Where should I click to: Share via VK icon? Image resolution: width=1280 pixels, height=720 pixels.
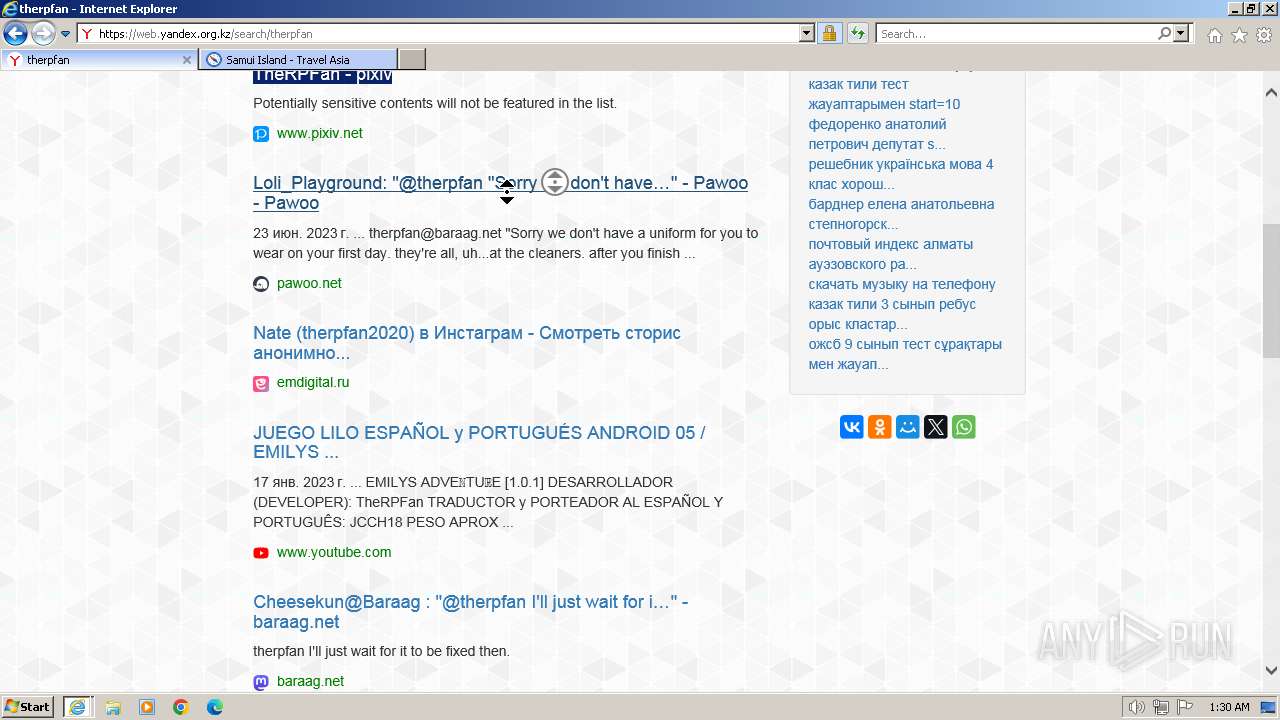coord(852,427)
